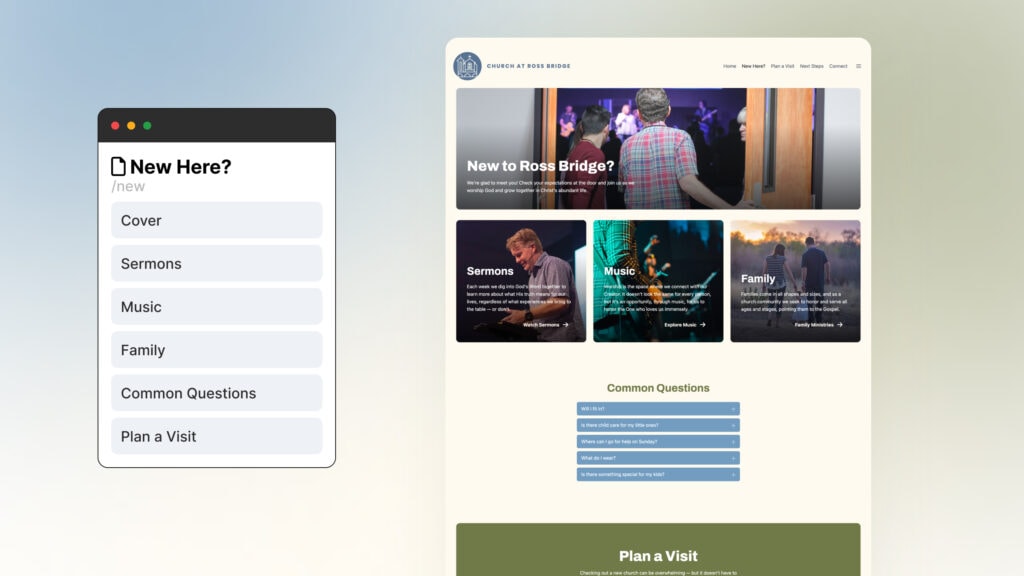Click the red close window dot
Image resolution: width=1024 pixels, height=576 pixels.
(x=115, y=125)
